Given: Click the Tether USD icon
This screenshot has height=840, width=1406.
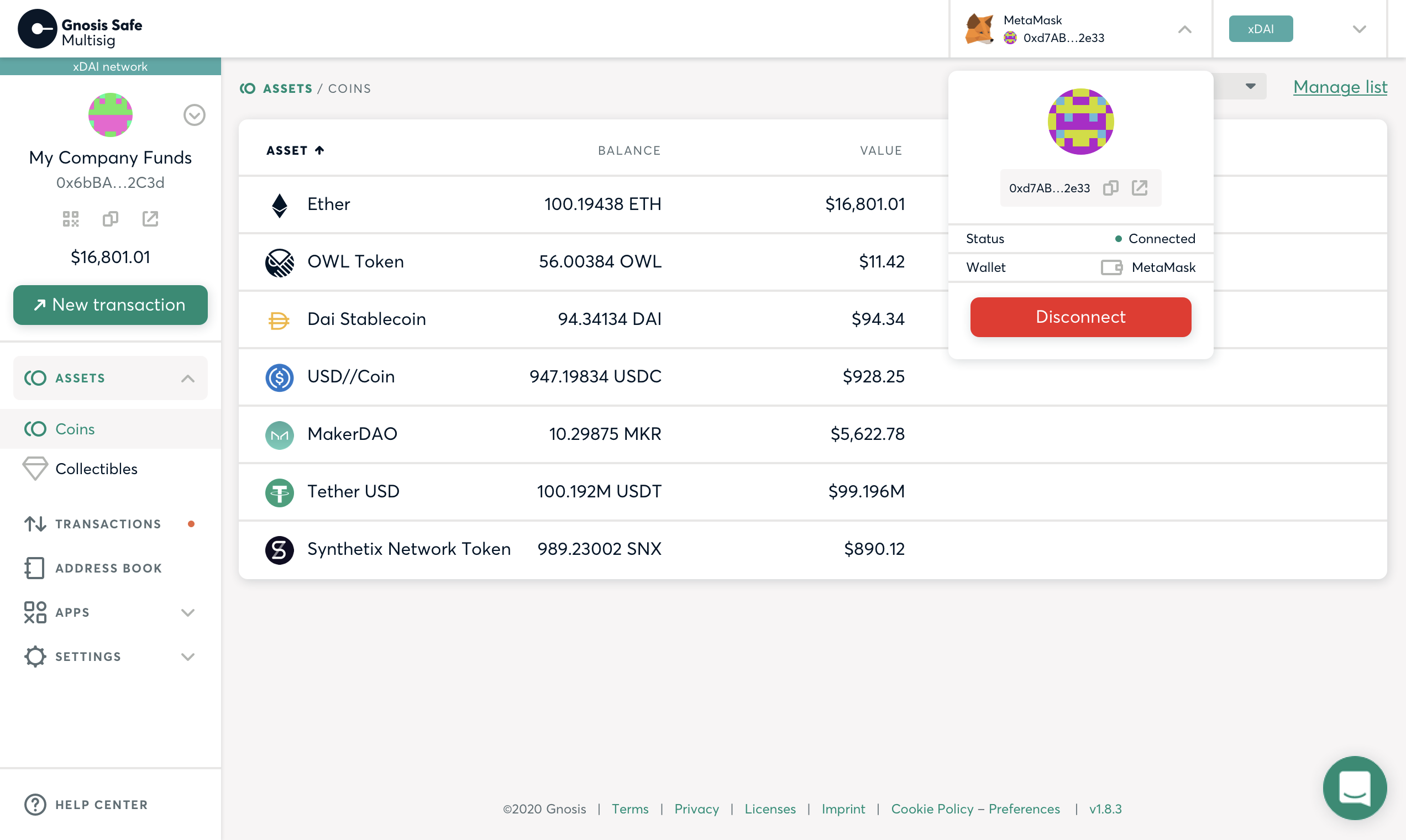Looking at the screenshot, I should click(280, 492).
